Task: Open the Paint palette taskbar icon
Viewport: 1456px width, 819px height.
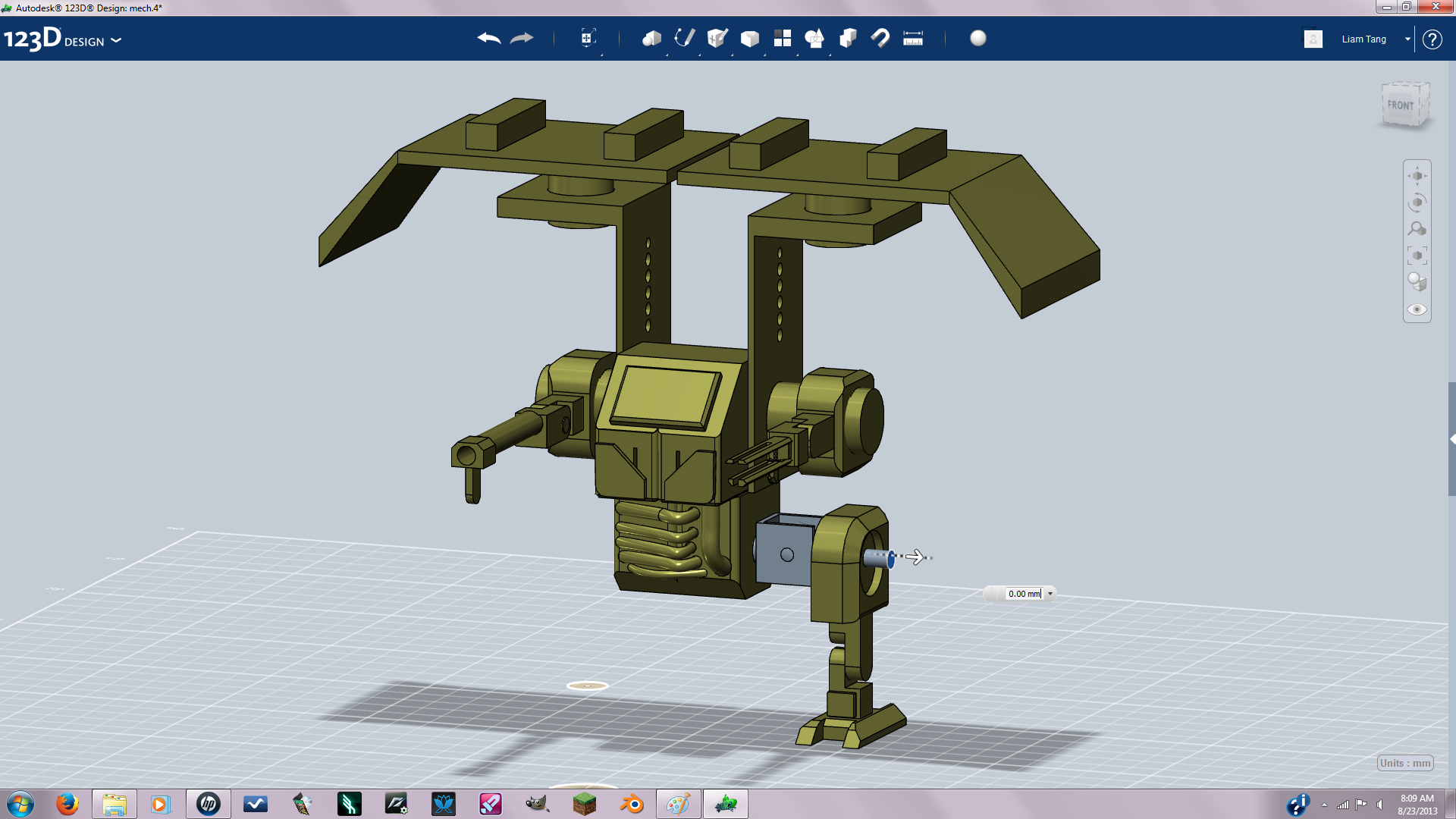Action: [x=678, y=804]
